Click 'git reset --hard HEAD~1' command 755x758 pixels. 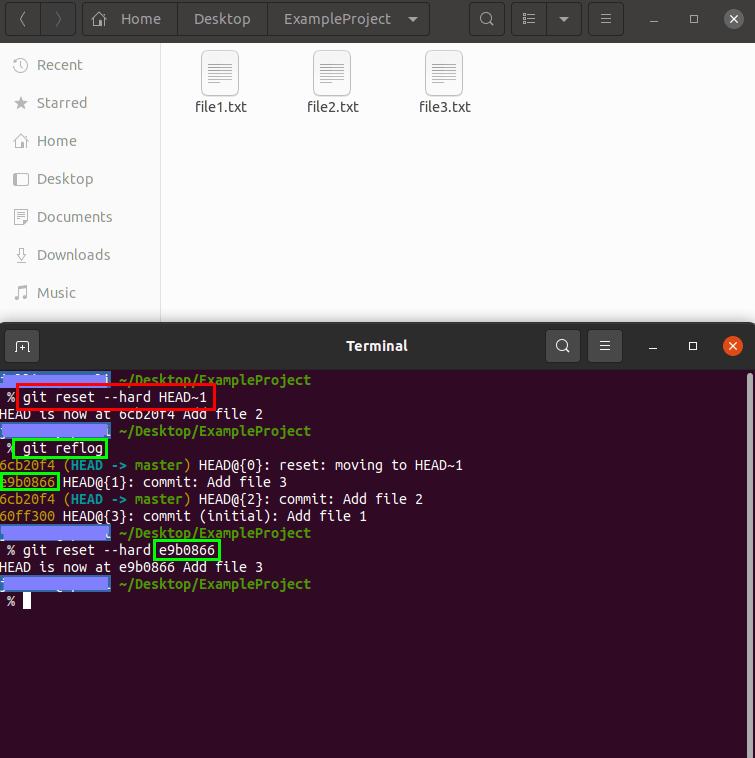pos(115,397)
